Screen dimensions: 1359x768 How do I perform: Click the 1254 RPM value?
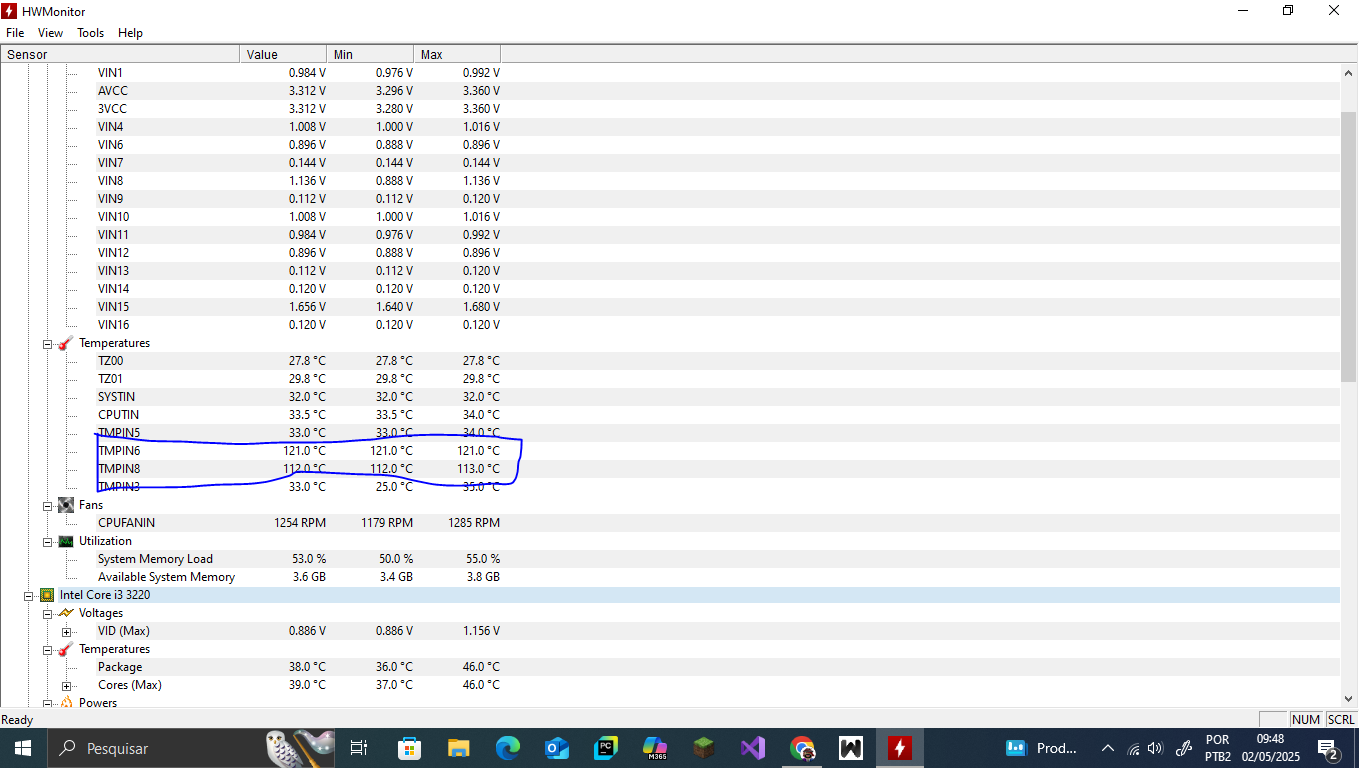[300, 523]
